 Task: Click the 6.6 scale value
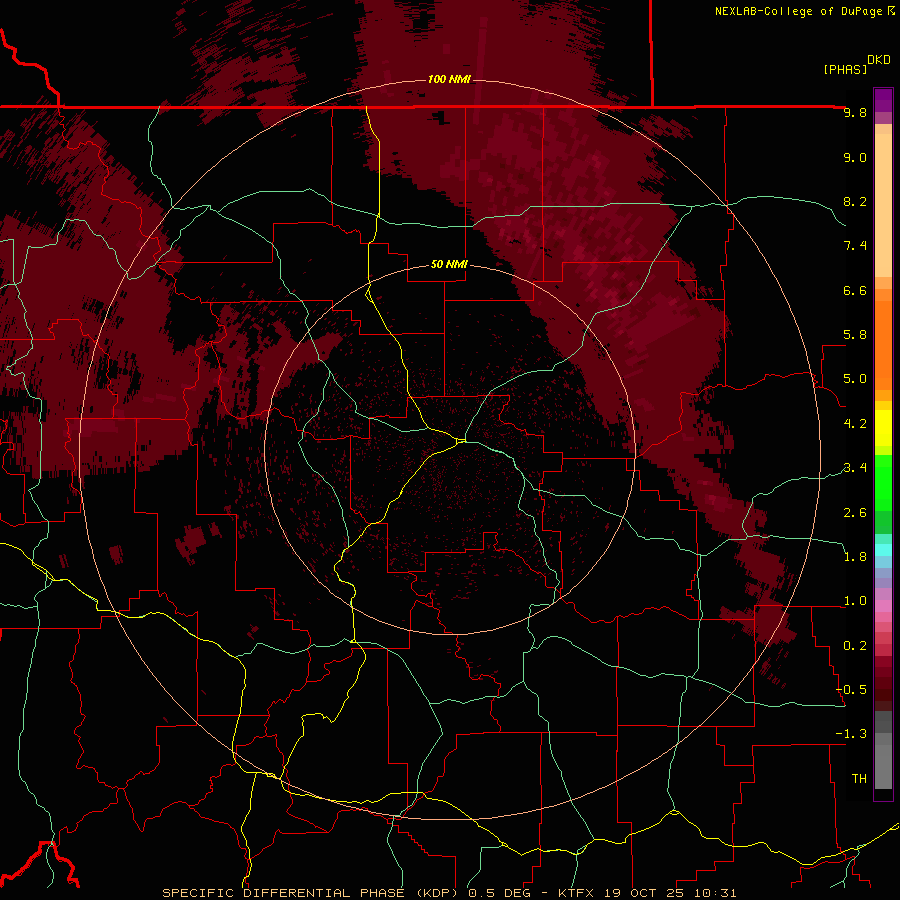[x=855, y=290]
